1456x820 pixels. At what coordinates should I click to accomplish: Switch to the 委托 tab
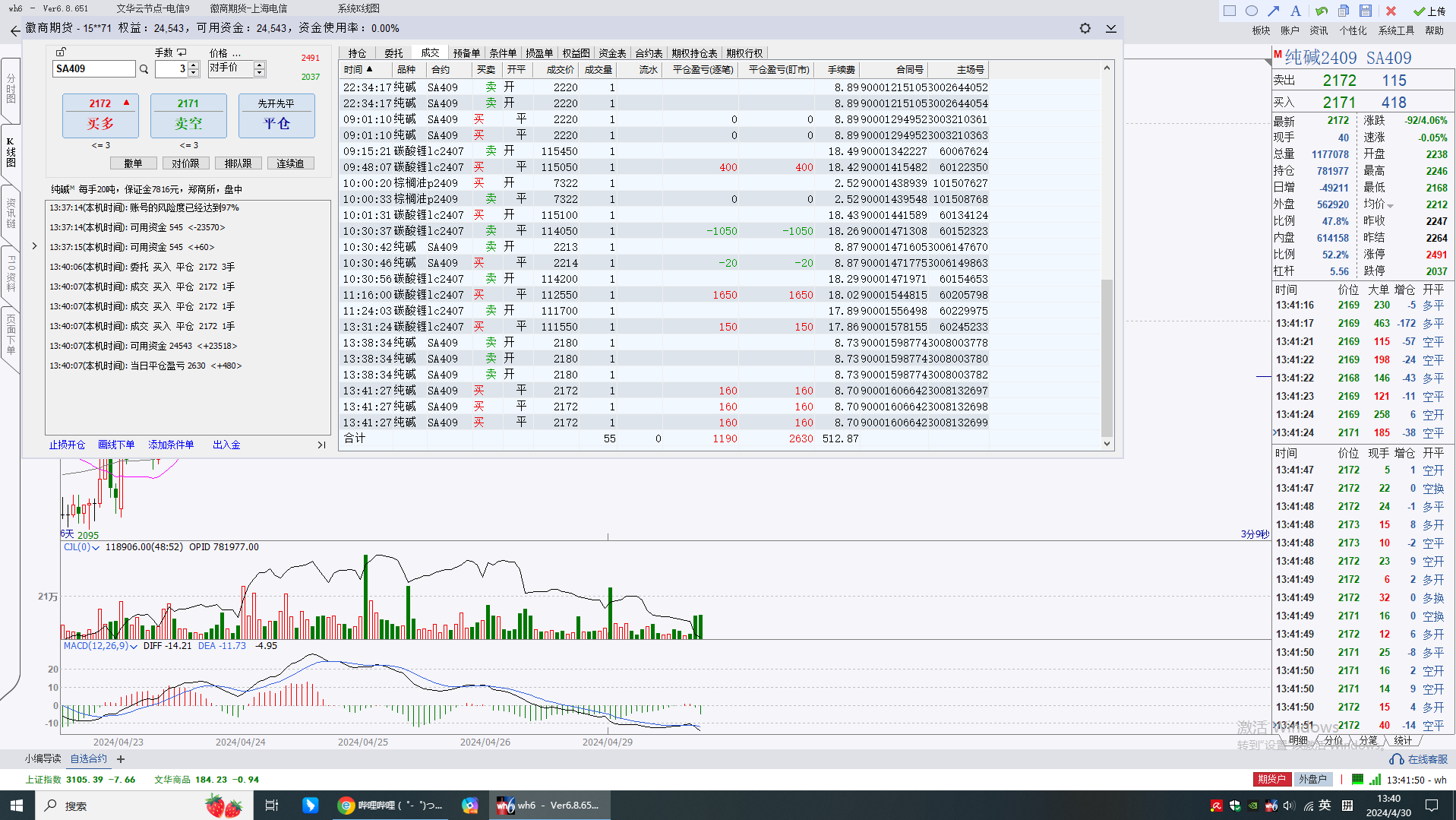pyautogui.click(x=393, y=53)
